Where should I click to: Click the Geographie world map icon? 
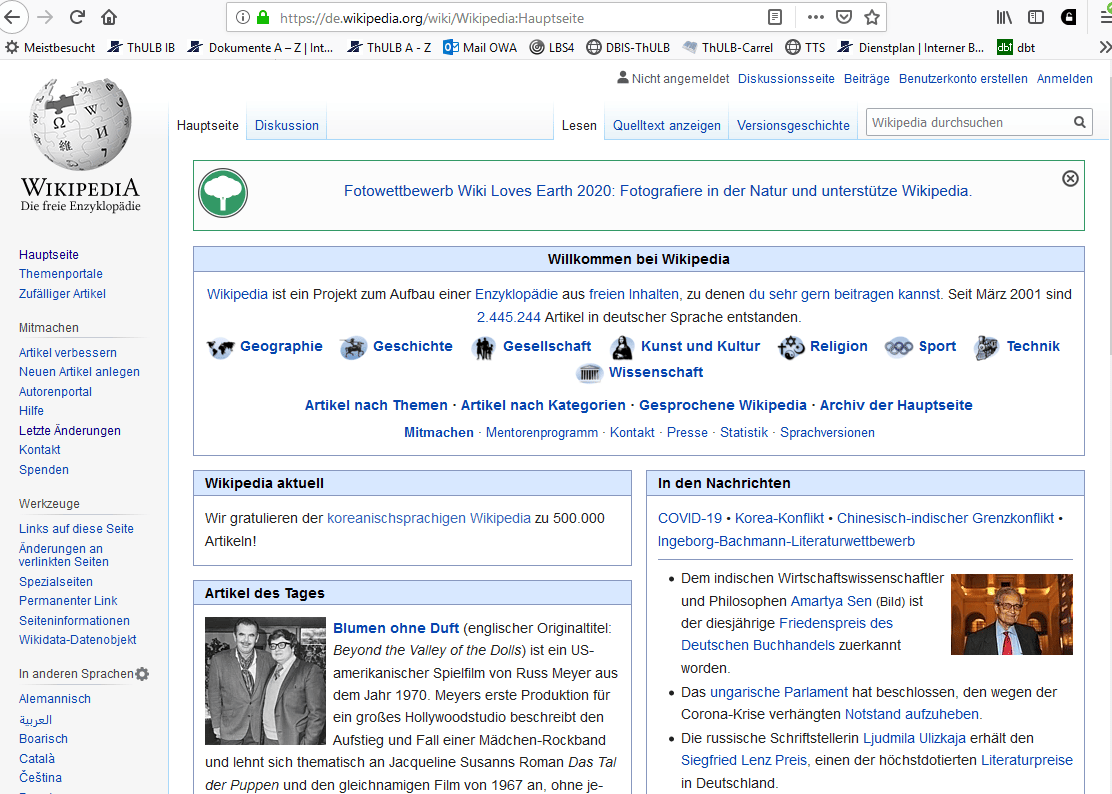coord(221,347)
